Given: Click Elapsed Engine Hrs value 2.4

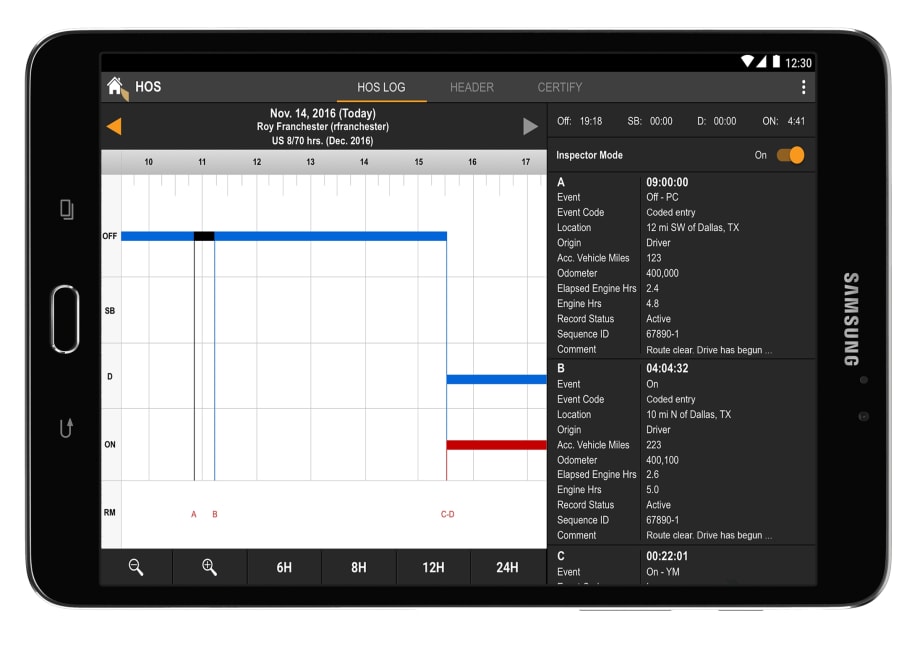Looking at the screenshot, I should pos(652,289).
